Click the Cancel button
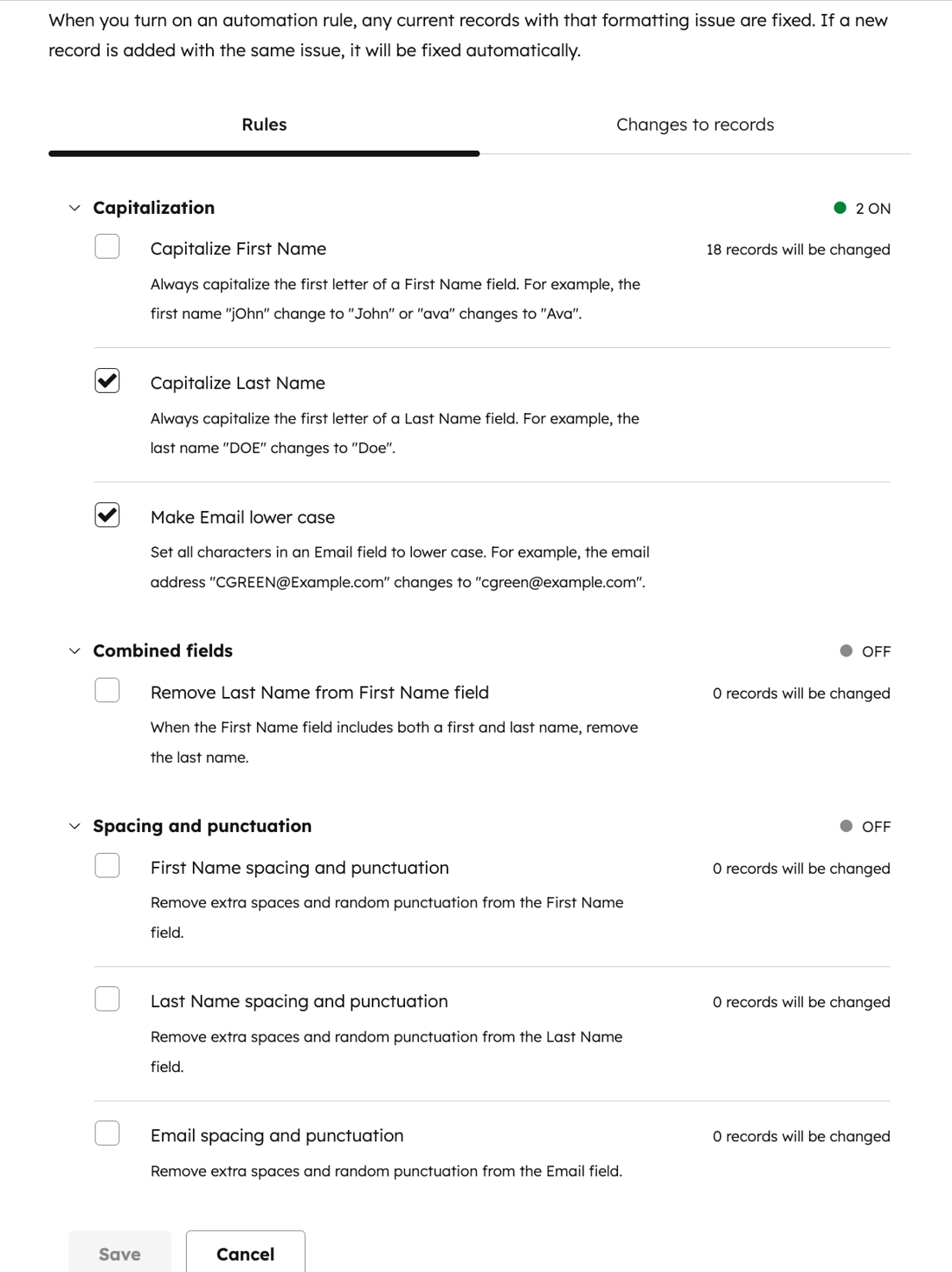Screen dimensions: 952x1272 [246, 1253]
